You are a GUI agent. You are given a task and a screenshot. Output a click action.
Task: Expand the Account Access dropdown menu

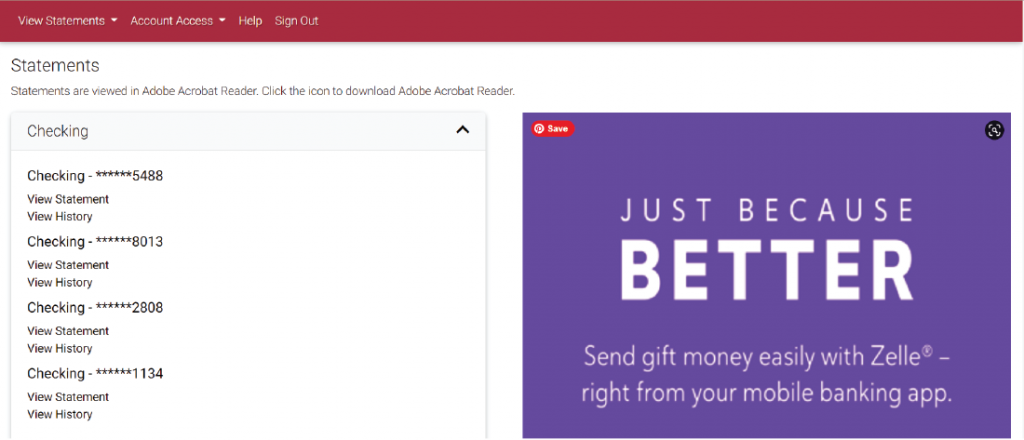click(177, 20)
